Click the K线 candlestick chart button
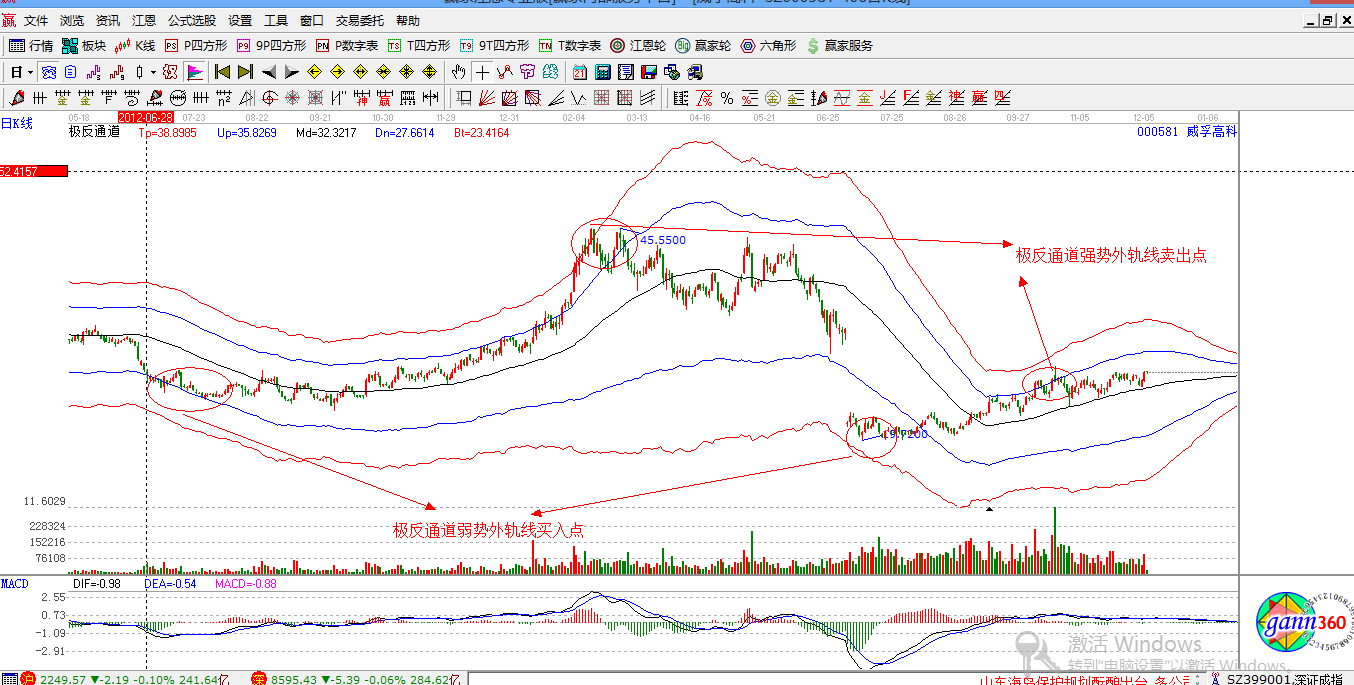 click(x=136, y=46)
